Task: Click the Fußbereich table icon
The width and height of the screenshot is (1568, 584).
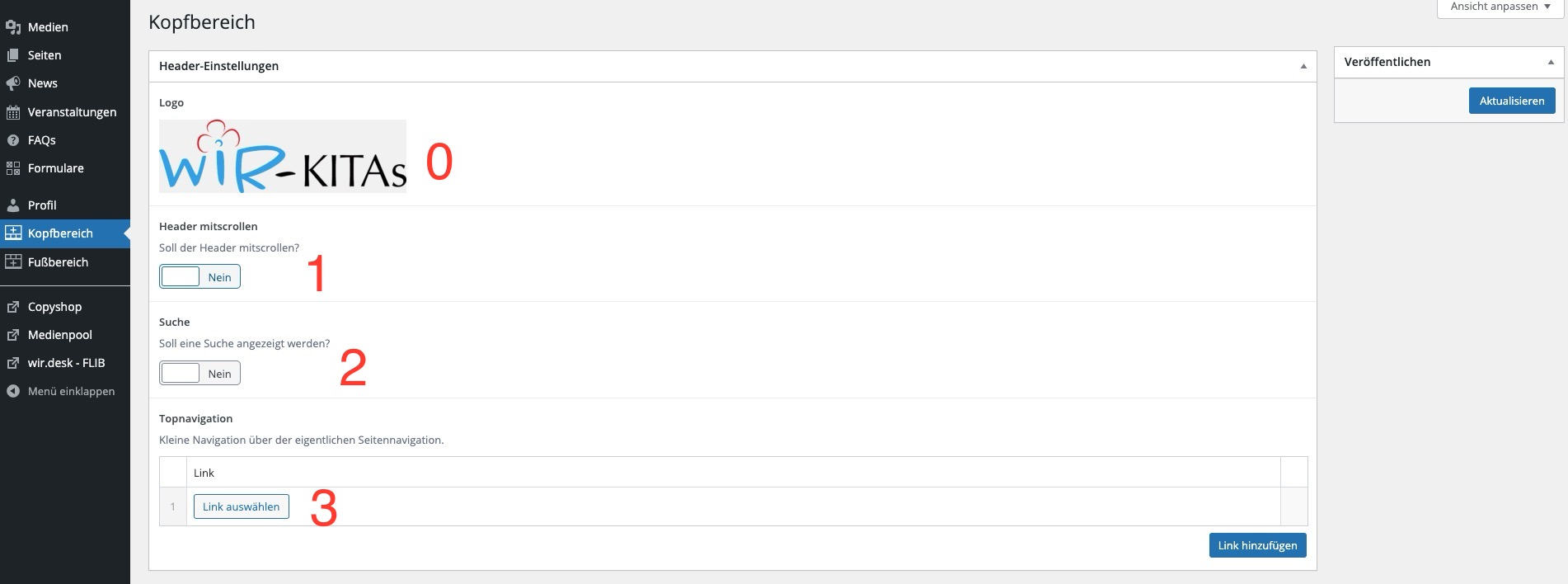Action: 13,262
